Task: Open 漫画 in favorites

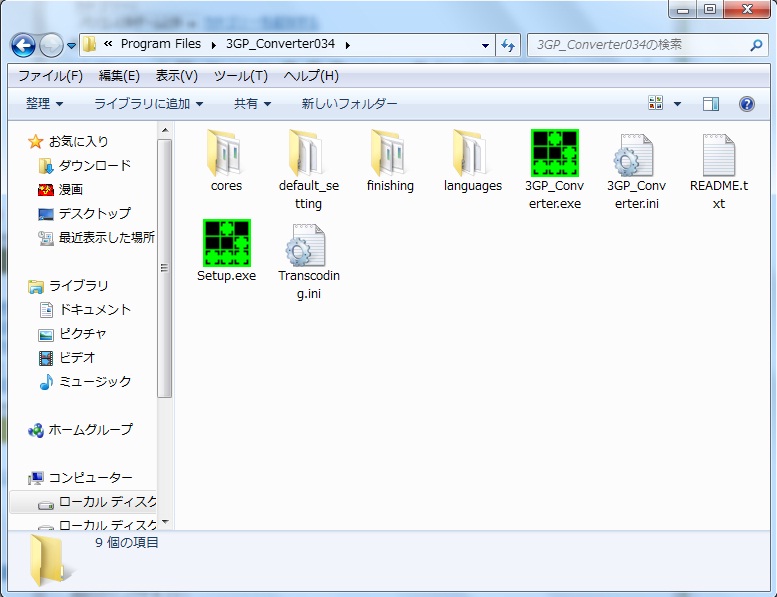Action: [x=60, y=189]
